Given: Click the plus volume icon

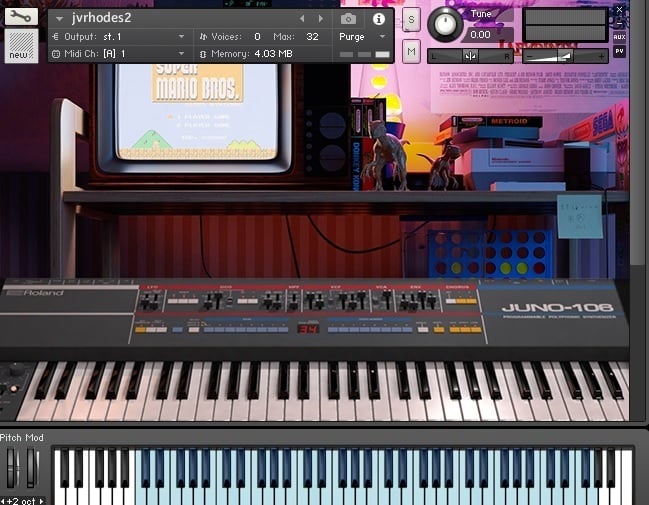Looking at the screenshot, I should coord(601,56).
